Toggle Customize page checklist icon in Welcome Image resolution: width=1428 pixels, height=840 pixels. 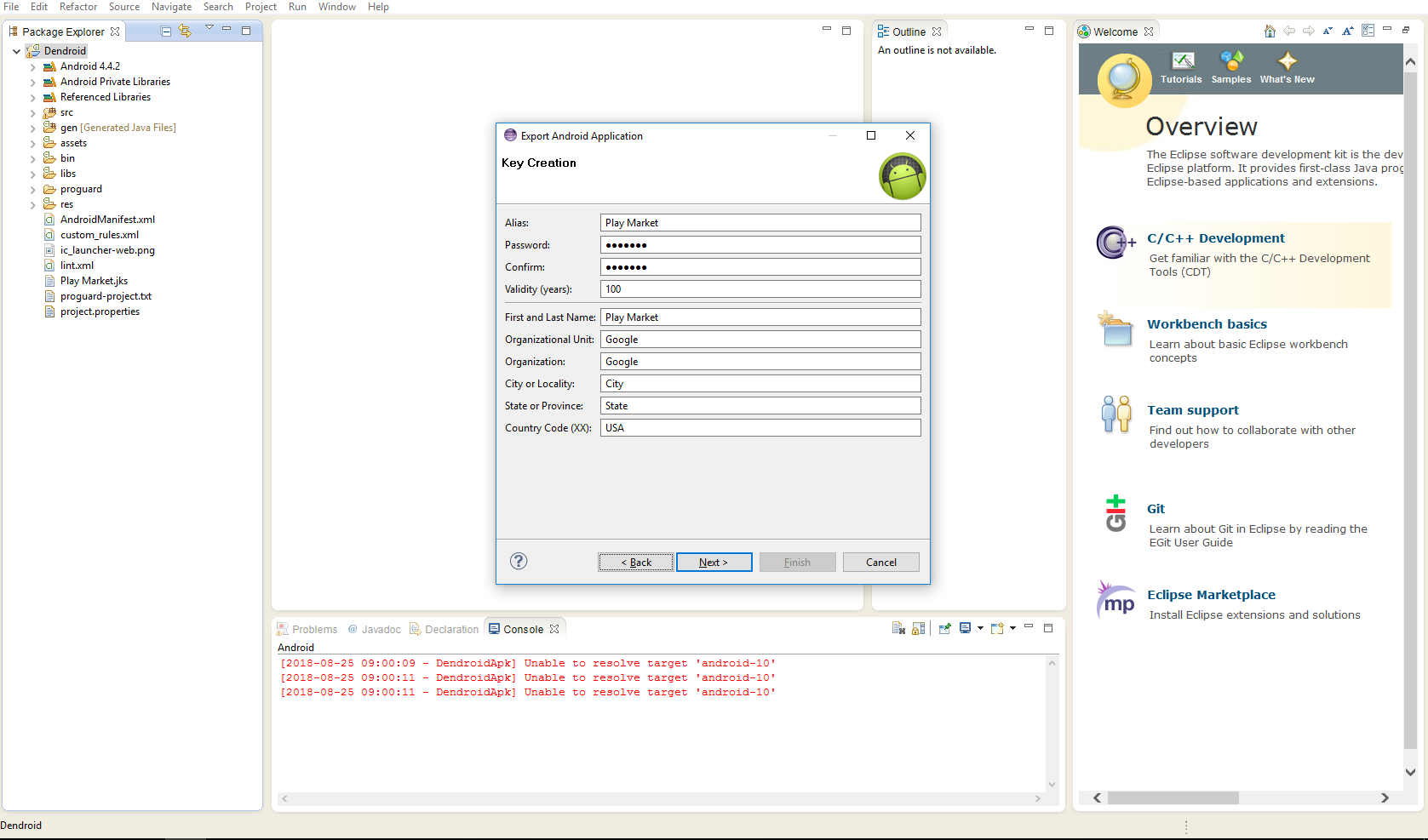(x=1368, y=31)
